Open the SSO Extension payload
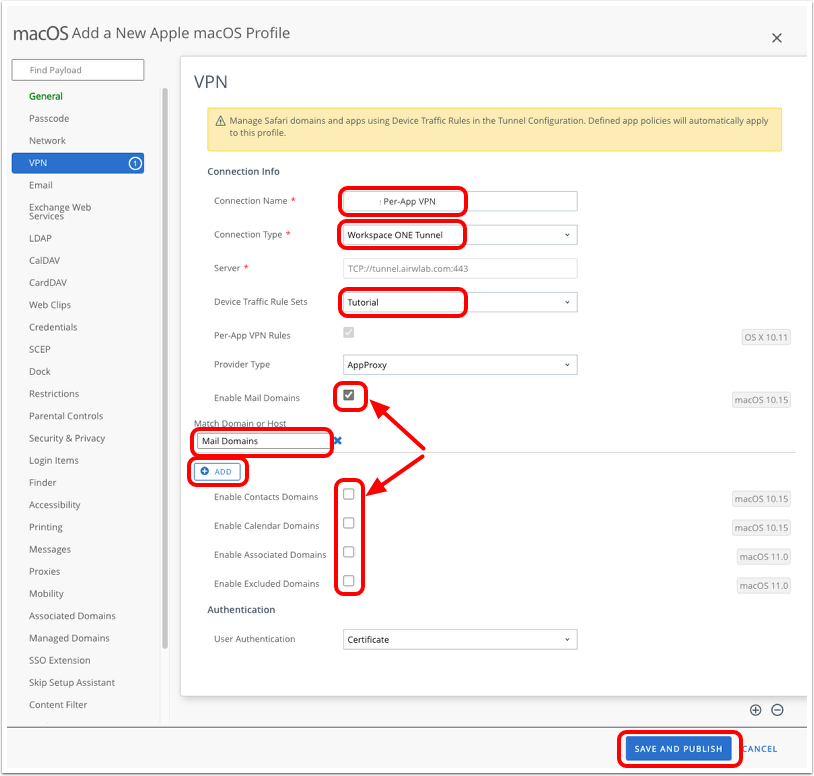Image resolution: width=814 pixels, height=776 pixels. [x=62, y=661]
